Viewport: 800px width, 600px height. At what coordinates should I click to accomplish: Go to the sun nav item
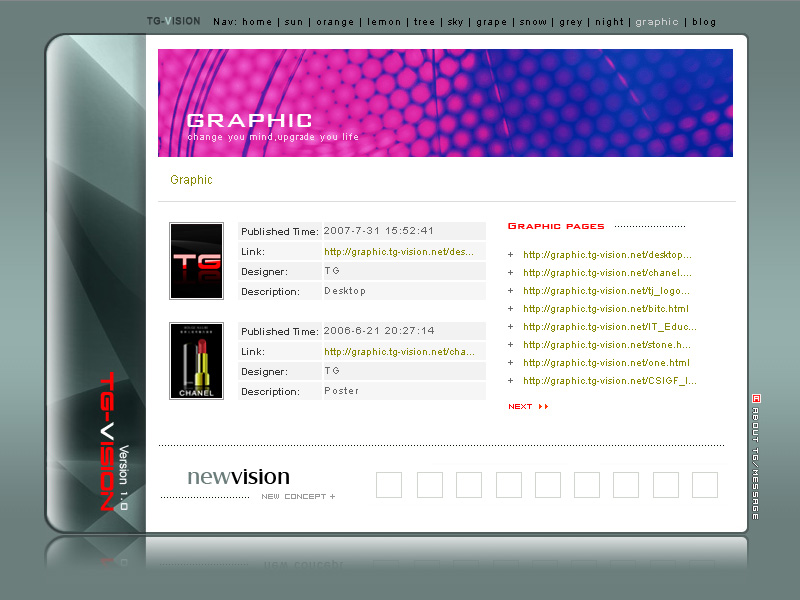point(293,22)
